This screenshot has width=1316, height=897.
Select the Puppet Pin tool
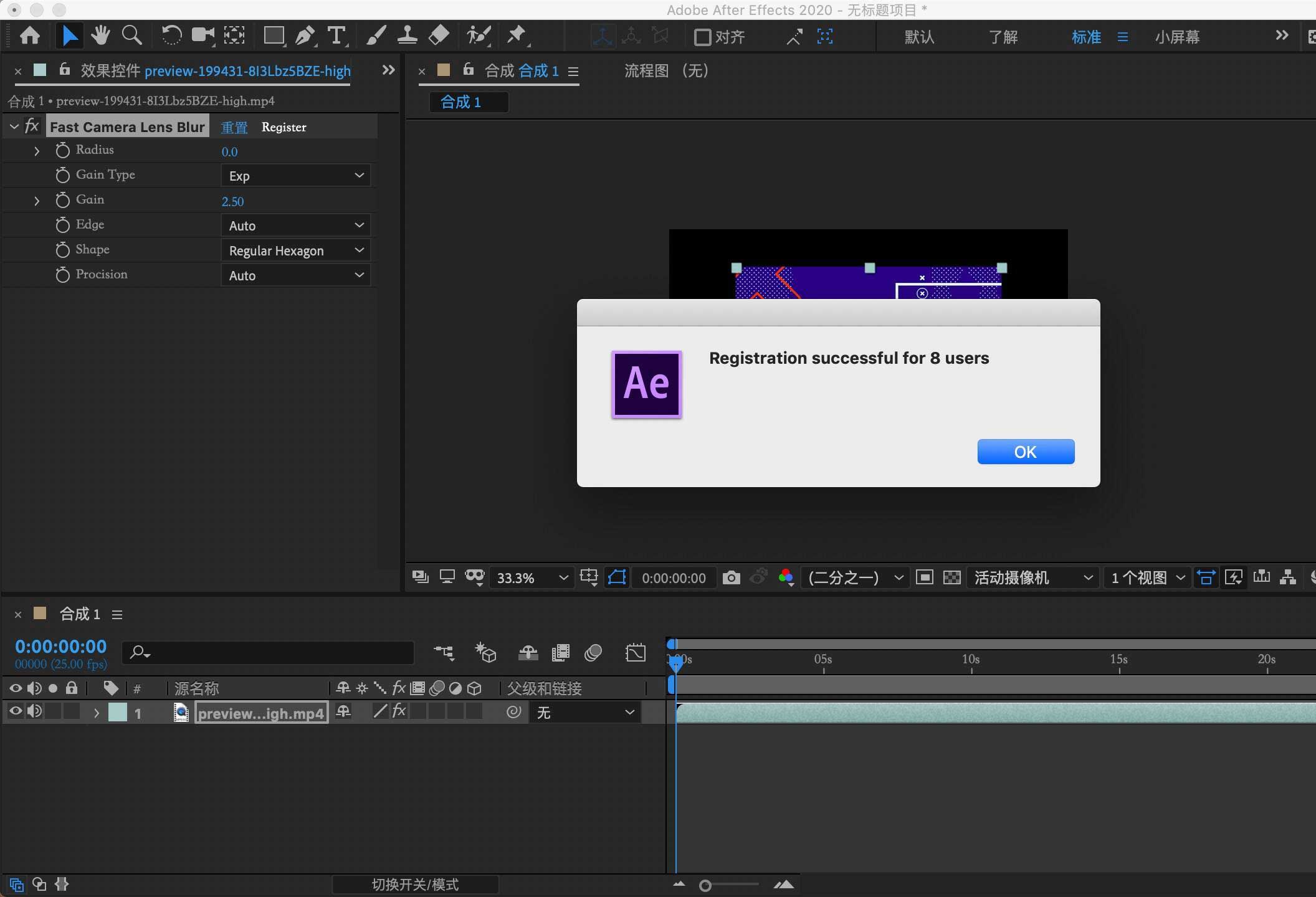(517, 36)
